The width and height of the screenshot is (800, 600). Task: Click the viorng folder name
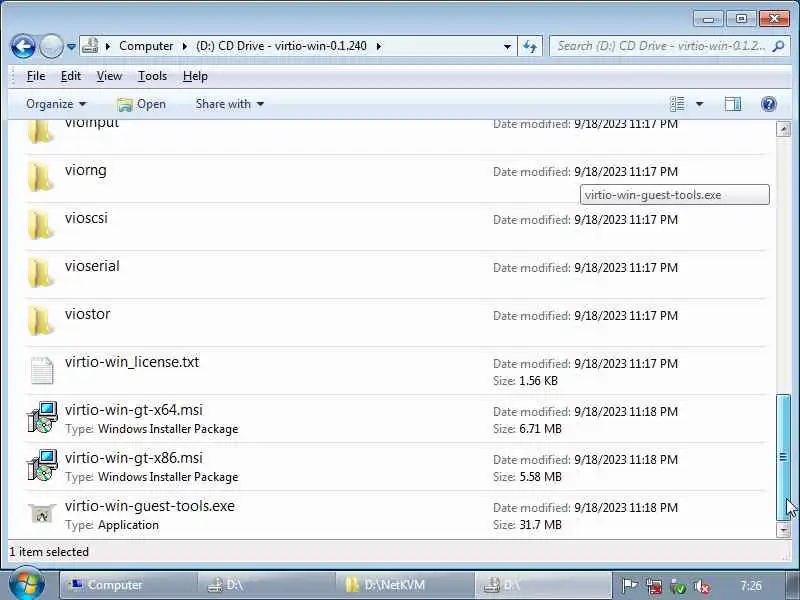86,170
